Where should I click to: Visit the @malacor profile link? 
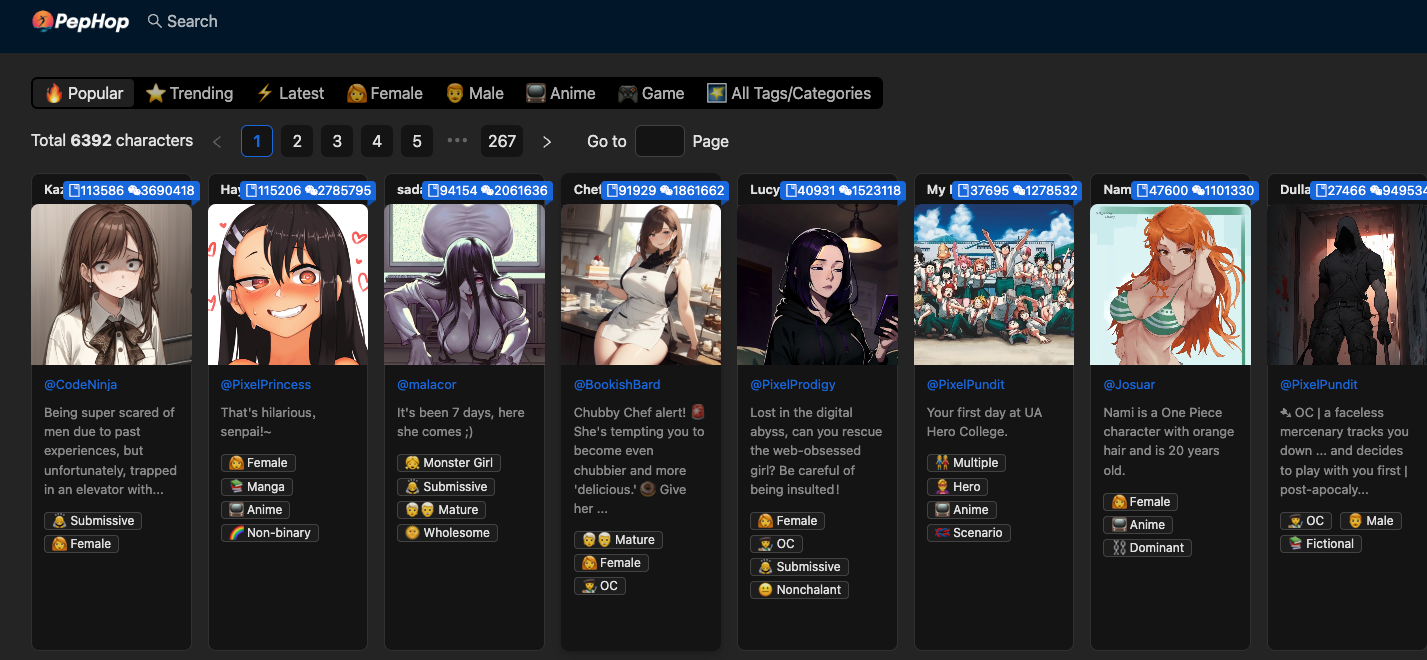(427, 385)
